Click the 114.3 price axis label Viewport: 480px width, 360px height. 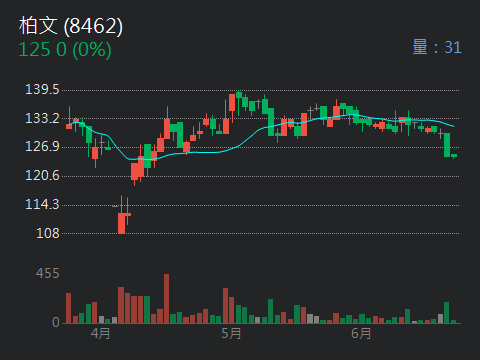42,204
